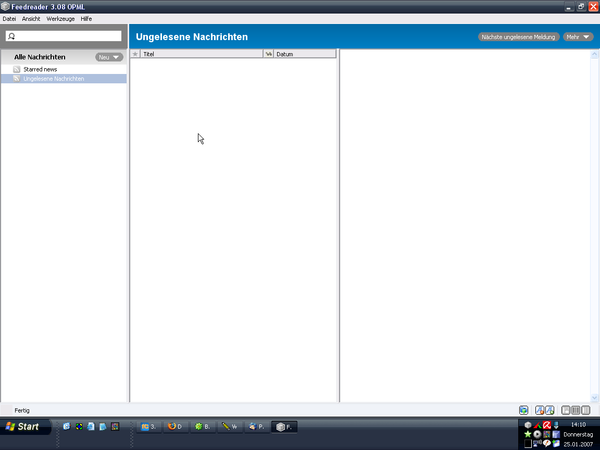The width and height of the screenshot is (600, 450).
Task: Open the Windows Start button
Action: (22, 427)
